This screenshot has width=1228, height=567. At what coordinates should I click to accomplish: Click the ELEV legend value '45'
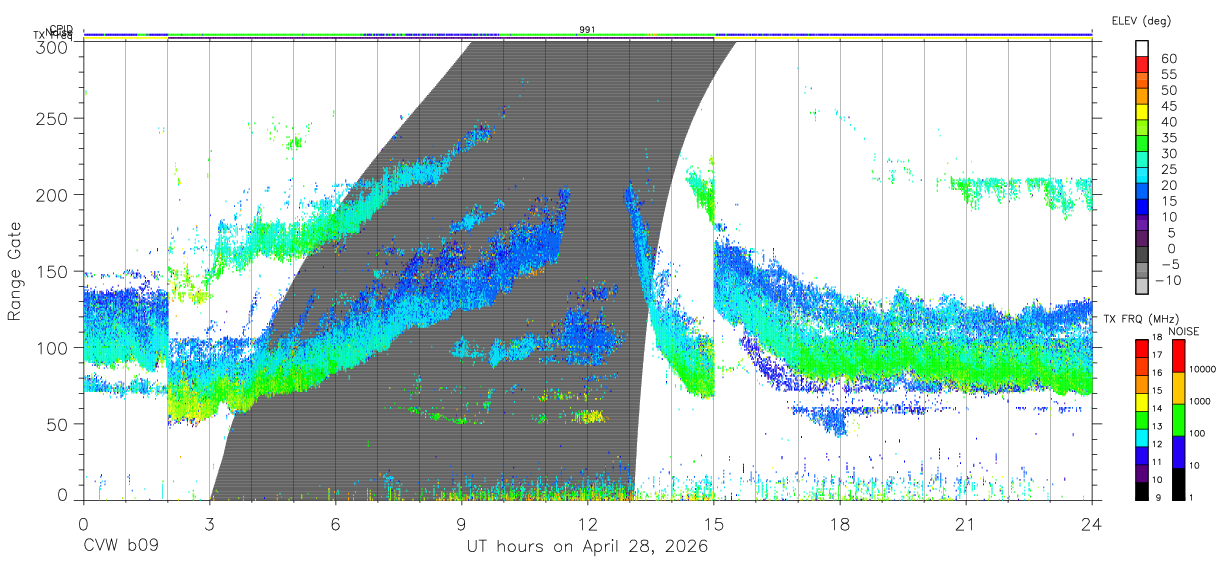pyautogui.click(x=1168, y=106)
